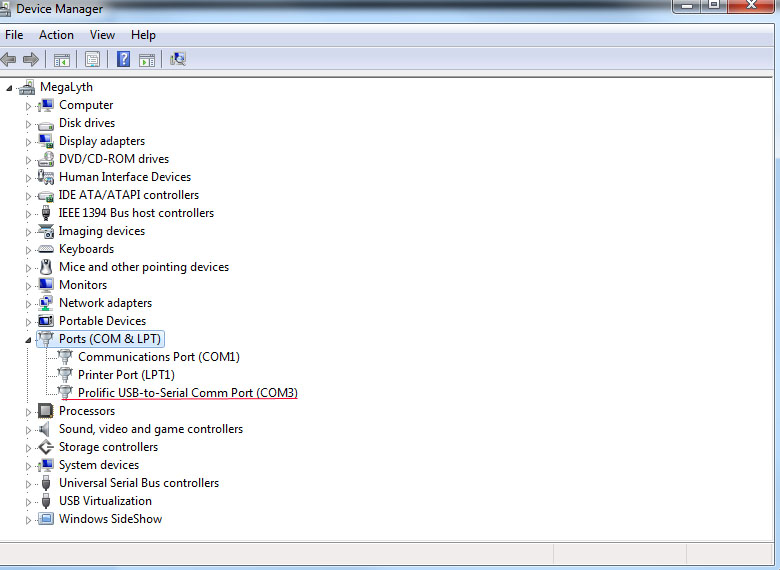Image resolution: width=780 pixels, height=570 pixels.
Task: Click the Display adapters category icon
Action: pyautogui.click(x=46, y=141)
